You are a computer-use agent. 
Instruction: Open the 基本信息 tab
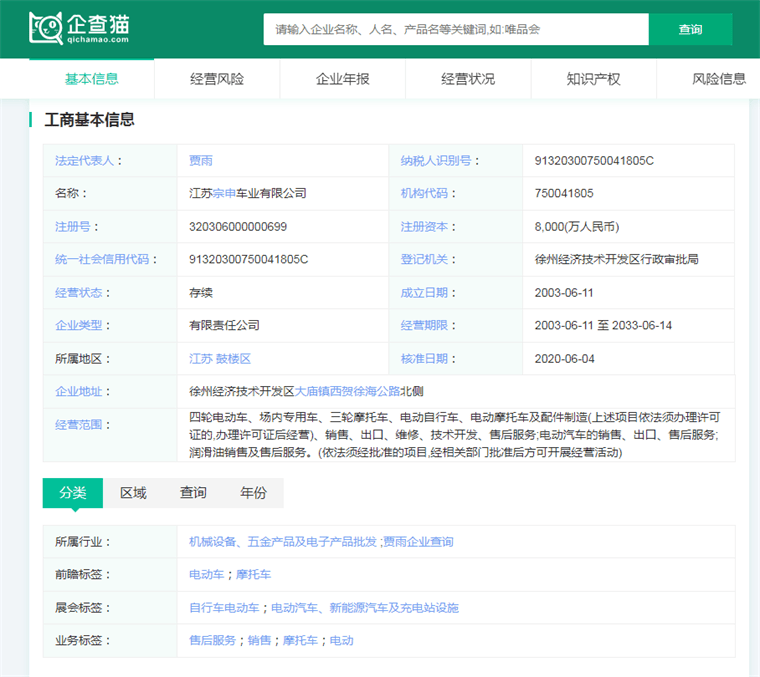point(91,79)
